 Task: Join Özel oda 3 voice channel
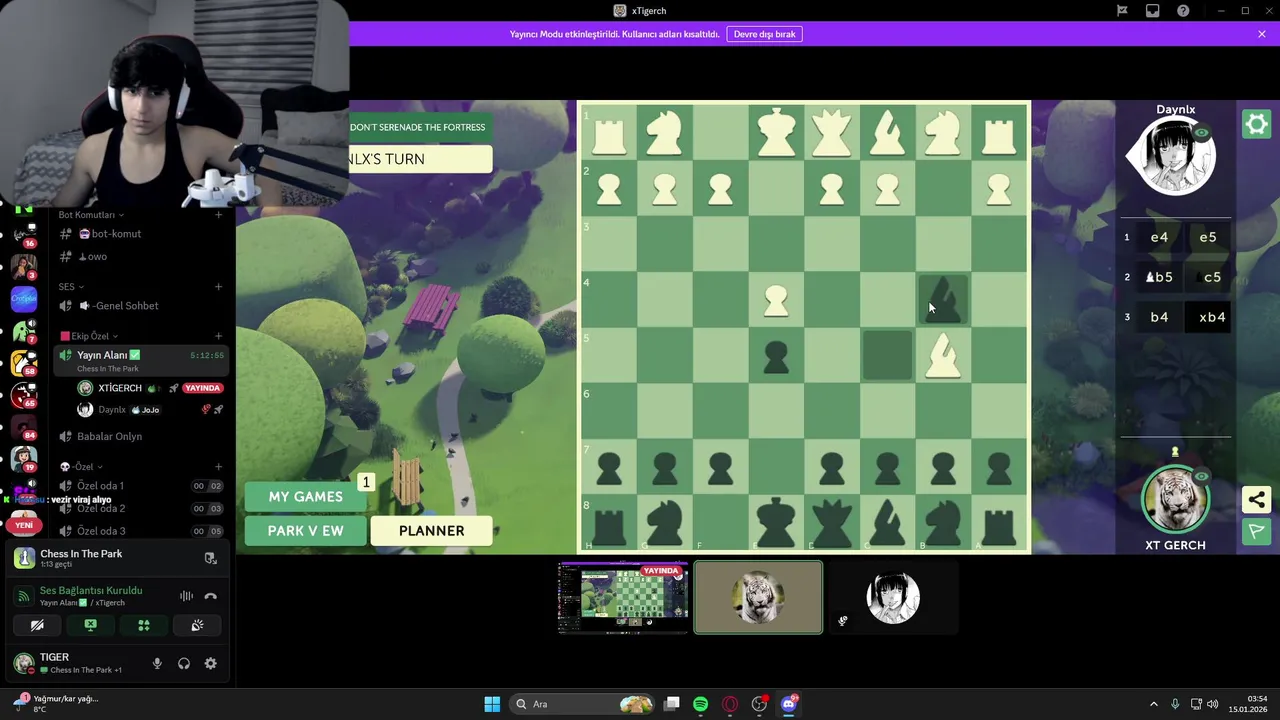click(141, 531)
